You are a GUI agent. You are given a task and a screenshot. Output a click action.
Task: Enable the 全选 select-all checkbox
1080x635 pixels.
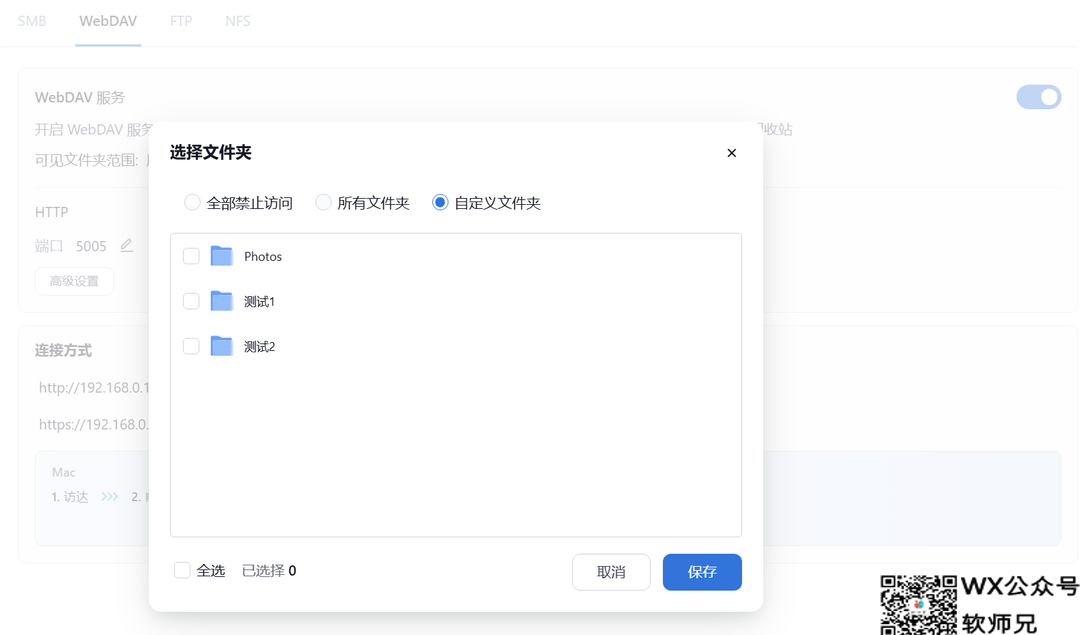(182, 570)
